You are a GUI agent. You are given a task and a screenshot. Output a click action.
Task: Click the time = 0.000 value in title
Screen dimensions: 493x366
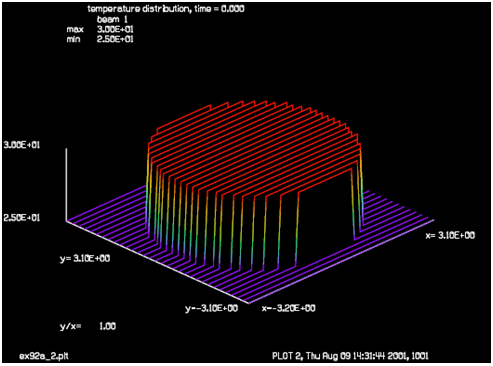click(219, 9)
